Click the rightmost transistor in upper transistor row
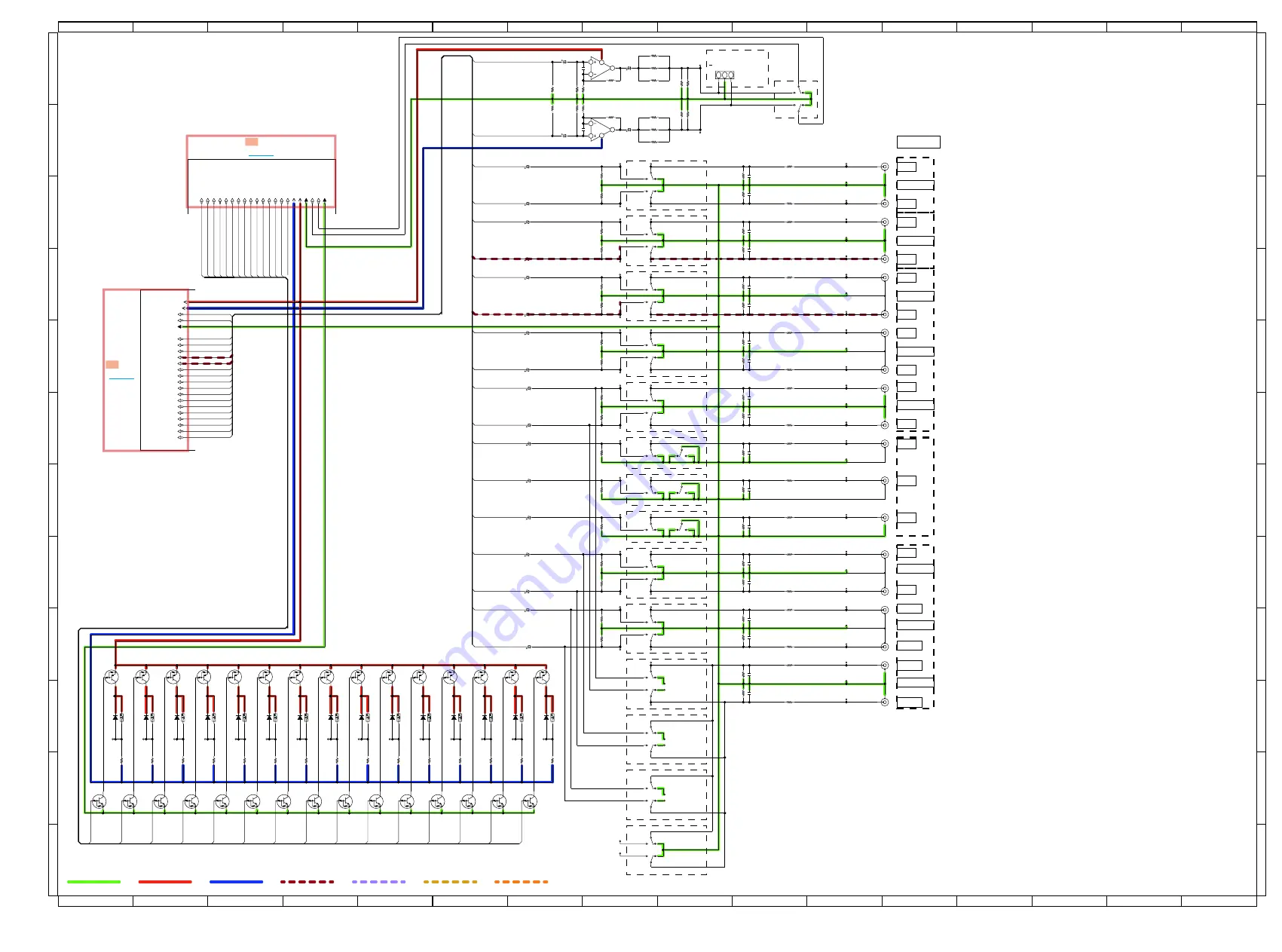 point(542,677)
